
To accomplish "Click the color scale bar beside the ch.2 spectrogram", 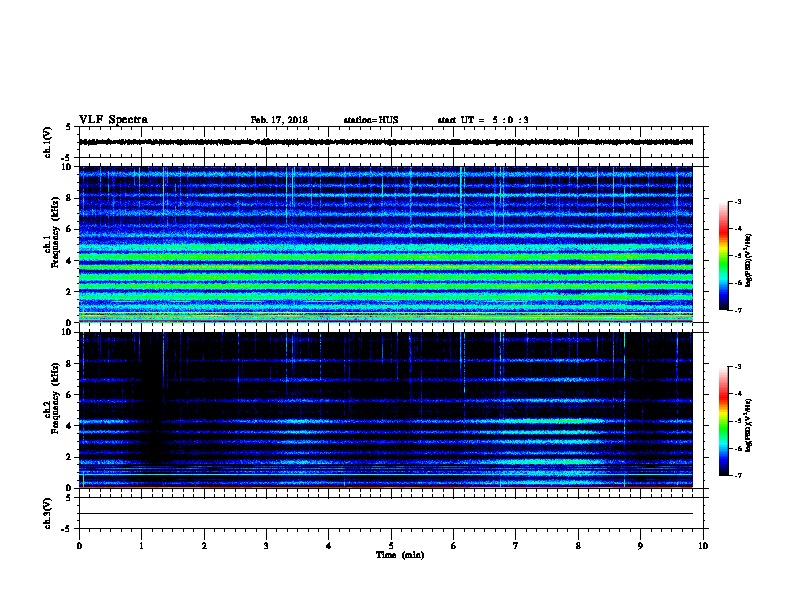I will pyautogui.click(x=723, y=421).
